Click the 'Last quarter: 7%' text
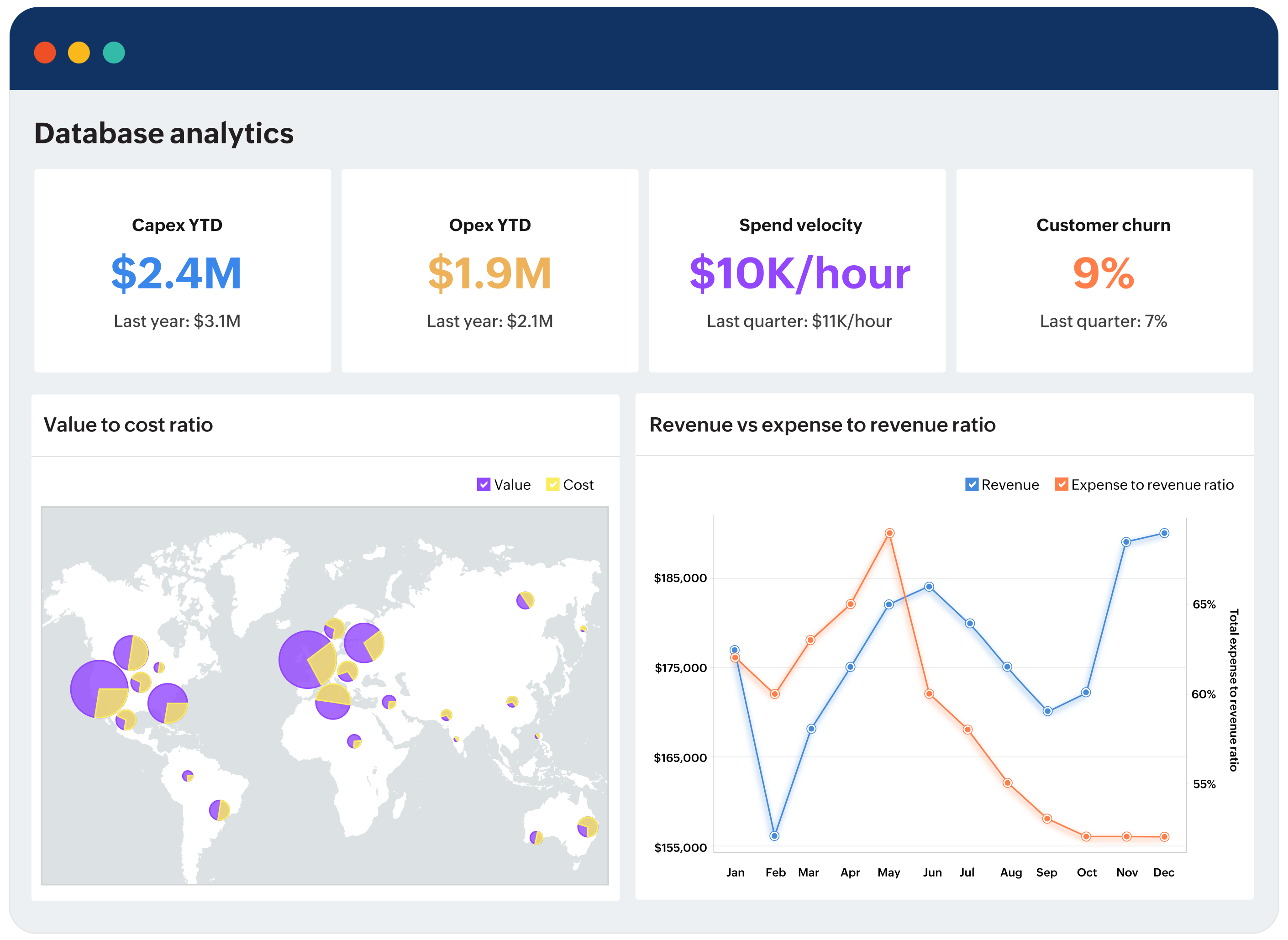This screenshot has width=1288, height=940. (1103, 321)
